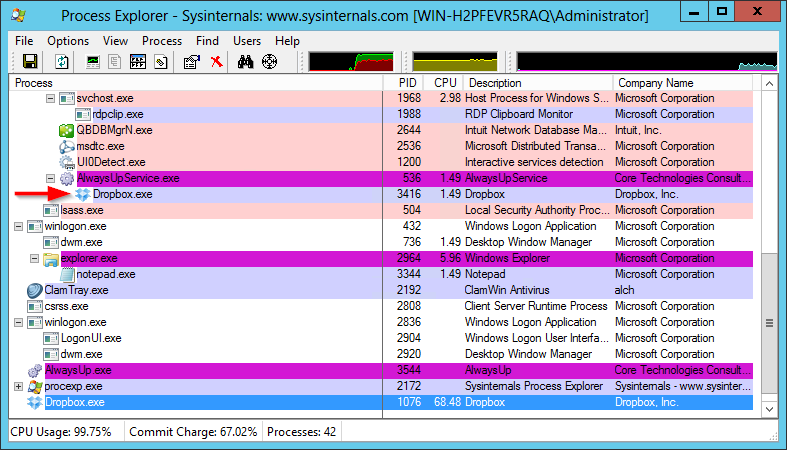787x450 pixels.
Task: Sort by the PID column header
Action: 403,83
